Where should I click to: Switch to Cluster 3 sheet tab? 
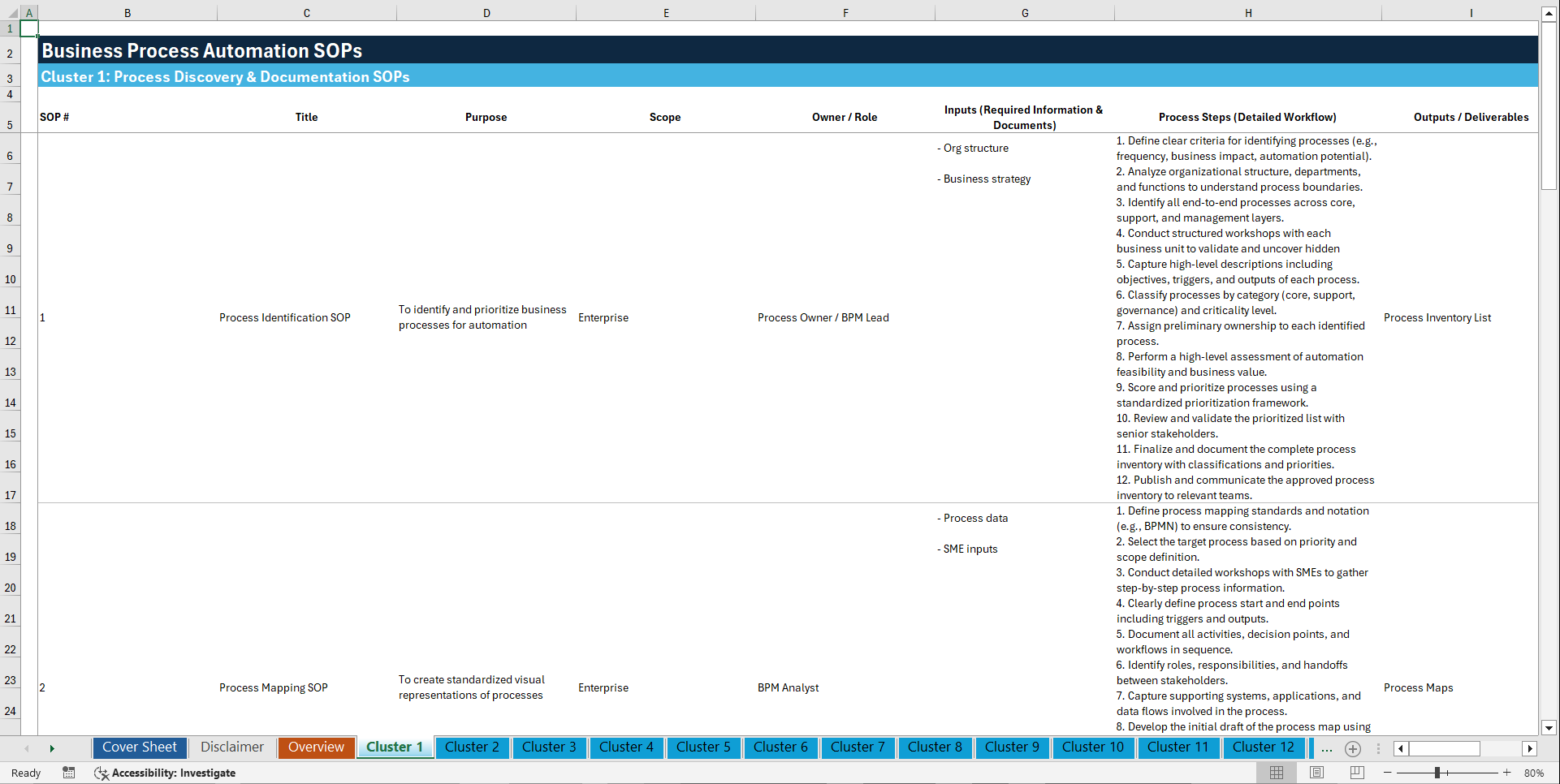[549, 747]
